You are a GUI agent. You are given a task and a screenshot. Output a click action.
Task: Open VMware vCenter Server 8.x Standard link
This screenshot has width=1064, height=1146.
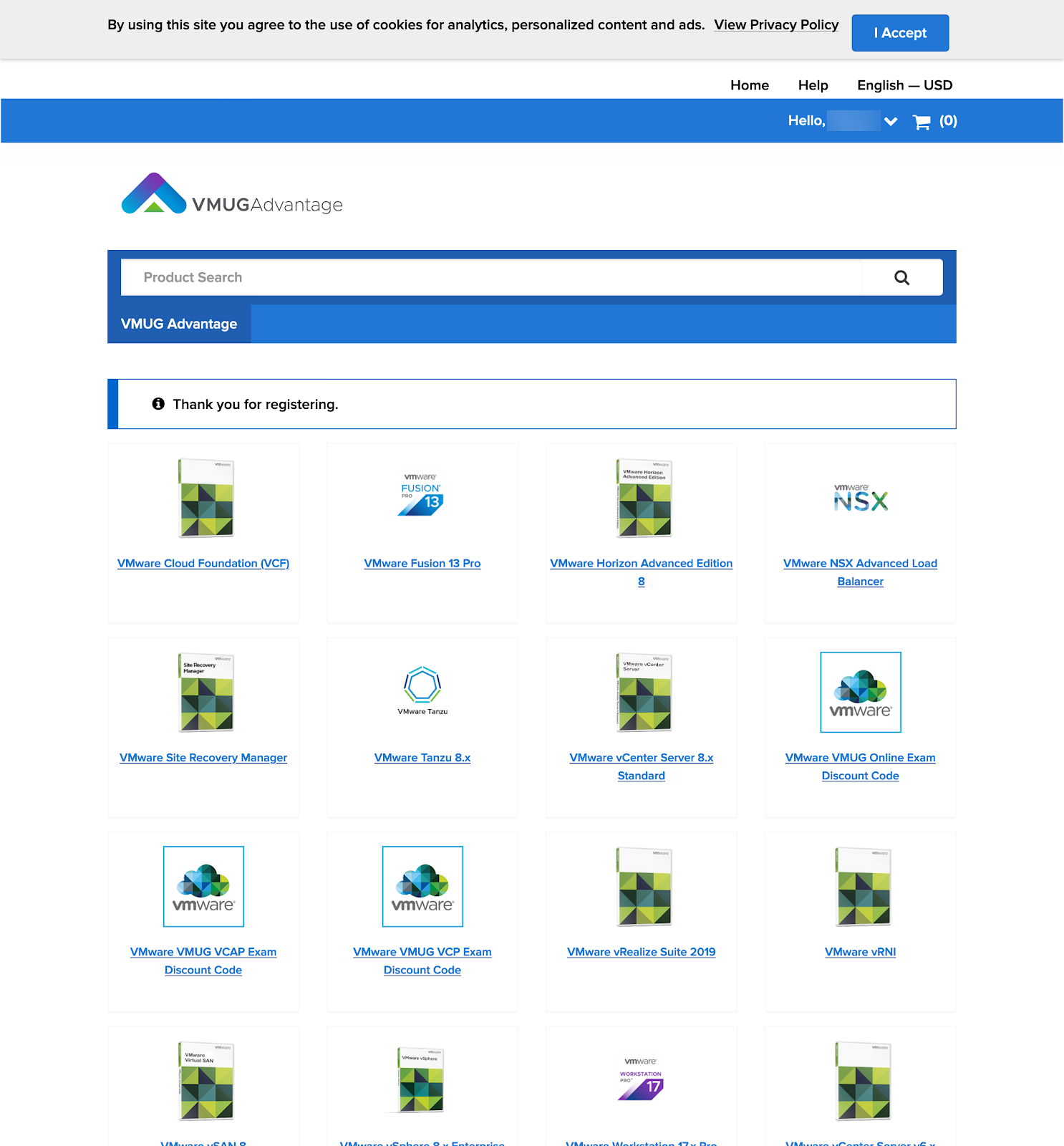(642, 766)
